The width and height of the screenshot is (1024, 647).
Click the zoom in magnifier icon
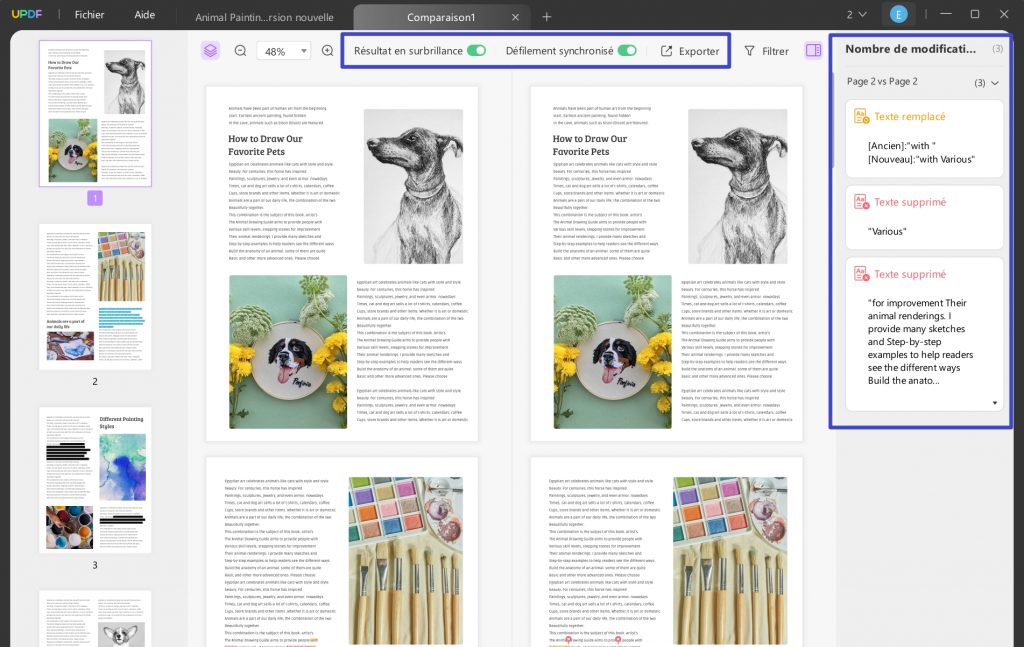pos(326,50)
